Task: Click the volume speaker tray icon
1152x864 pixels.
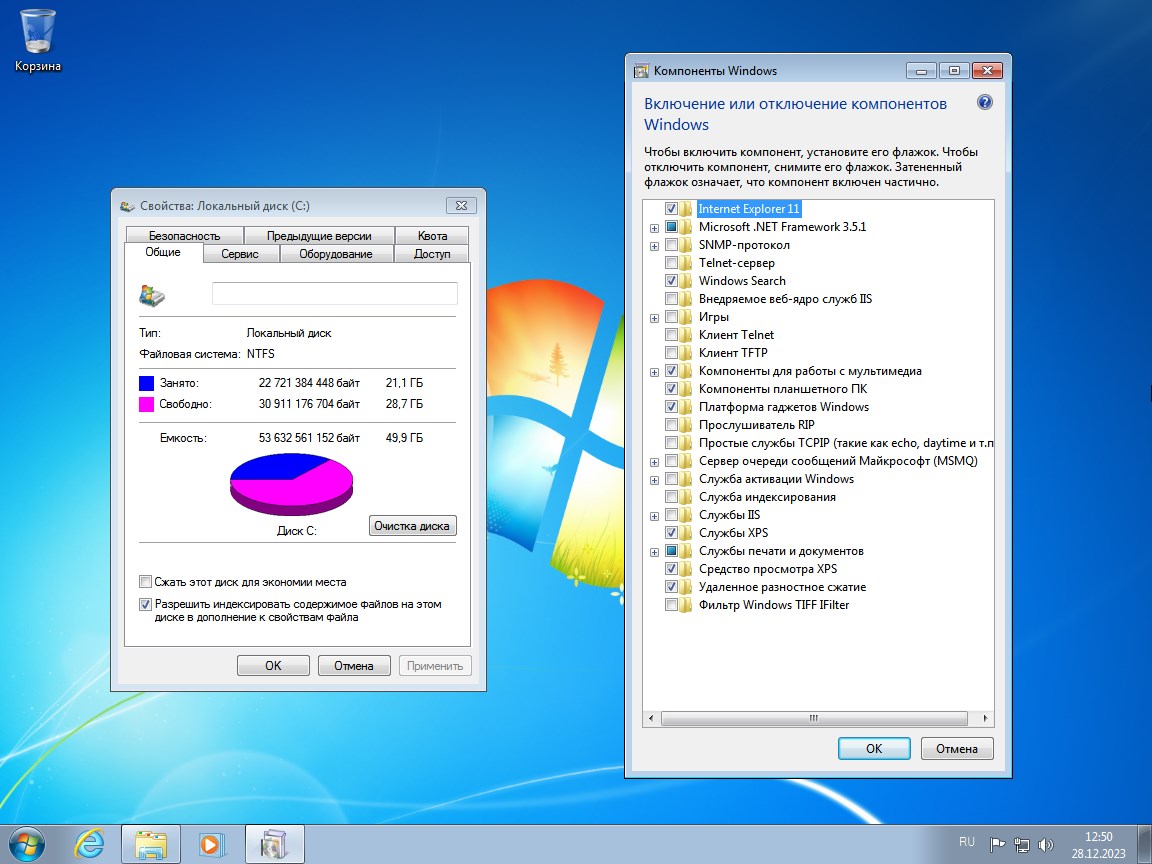Action: (x=1047, y=843)
